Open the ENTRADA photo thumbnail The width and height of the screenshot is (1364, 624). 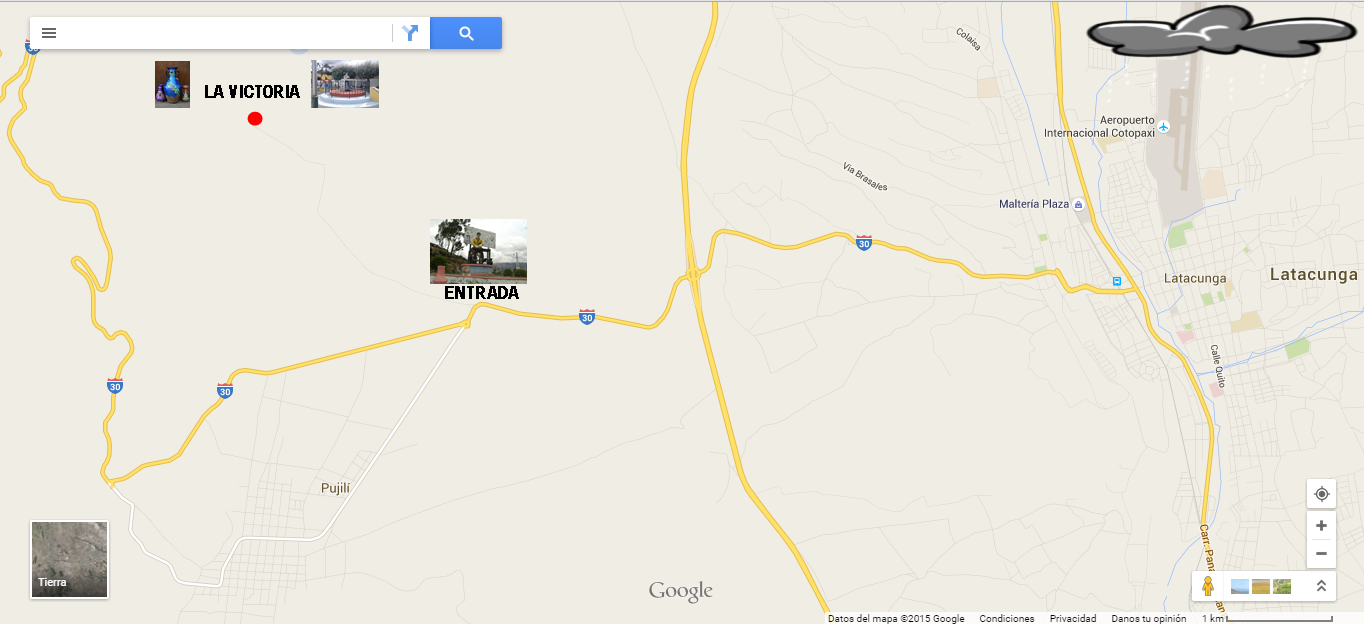click(478, 251)
